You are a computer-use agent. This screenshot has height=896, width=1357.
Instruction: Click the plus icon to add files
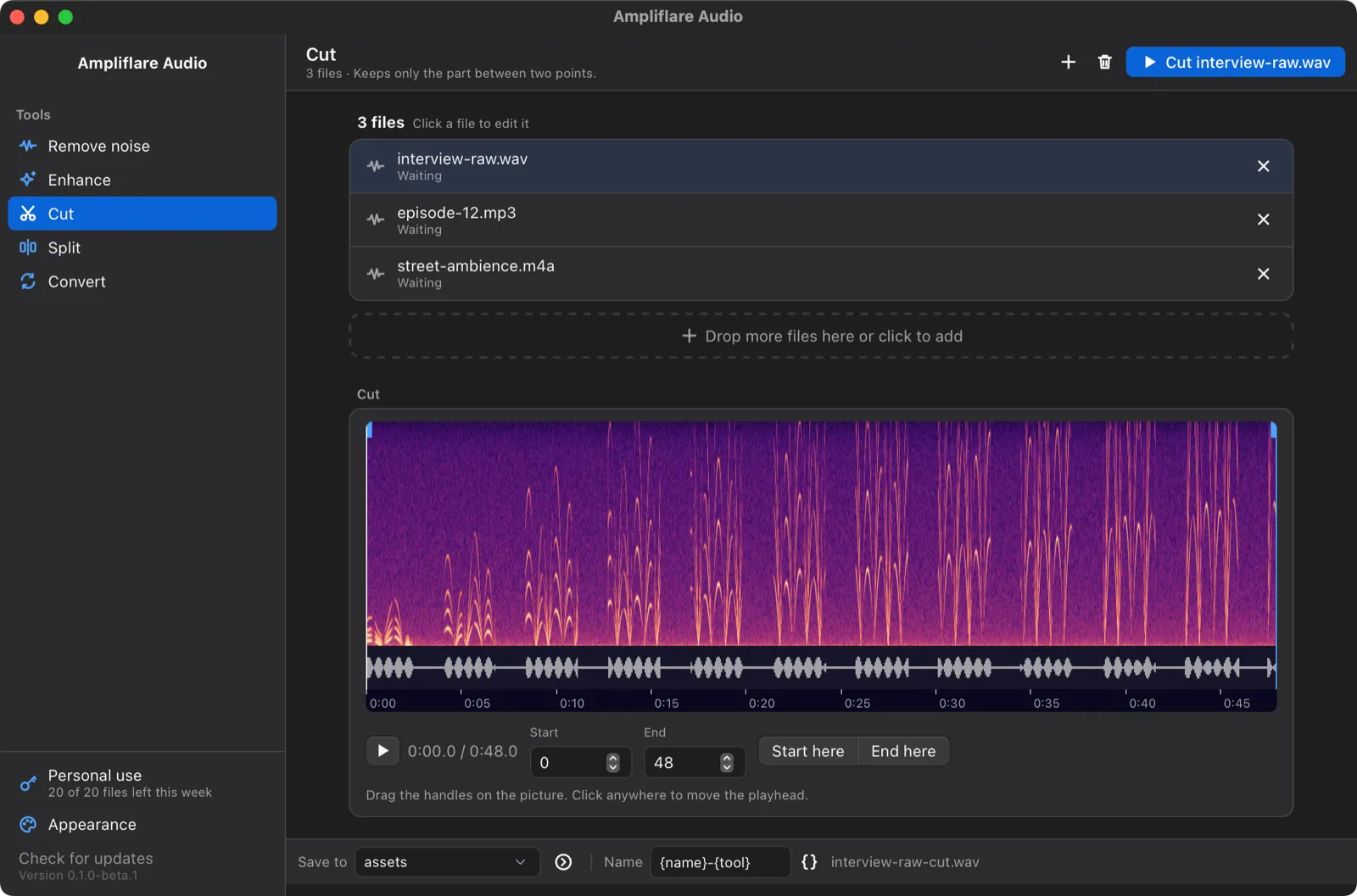point(1069,62)
